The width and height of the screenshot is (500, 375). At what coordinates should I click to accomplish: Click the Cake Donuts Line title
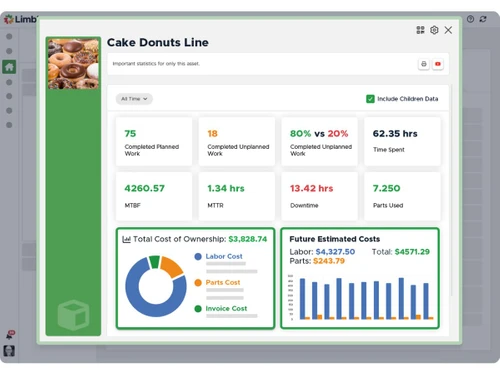tap(158, 43)
